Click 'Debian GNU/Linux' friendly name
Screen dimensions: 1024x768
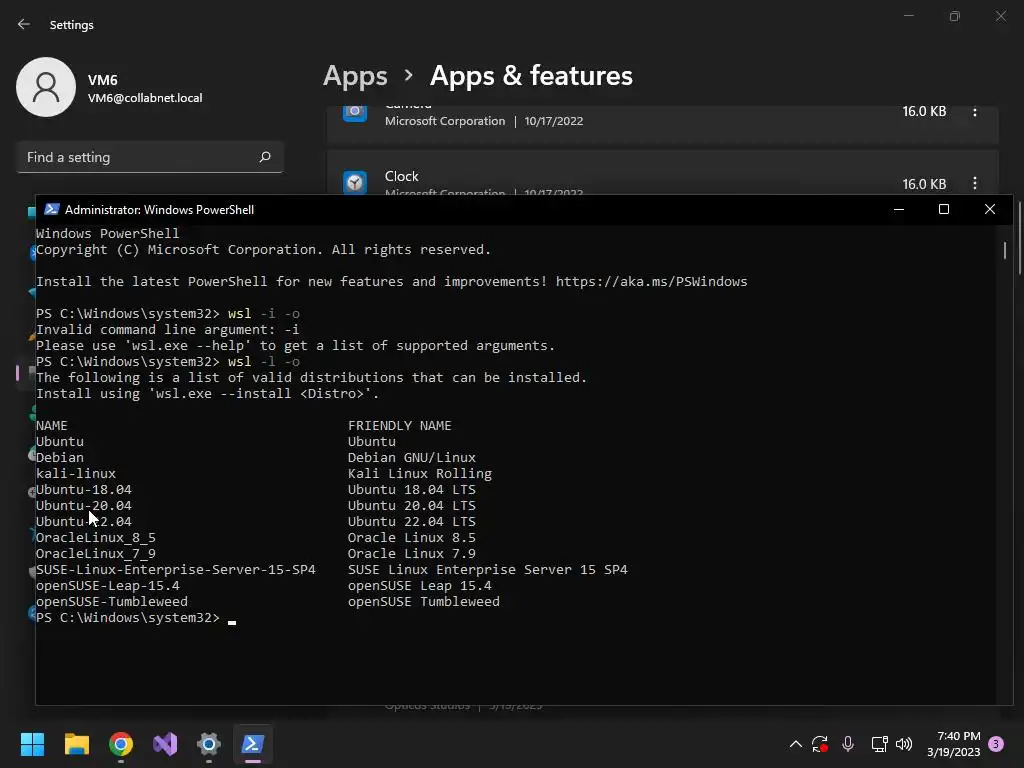(x=412, y=458)
